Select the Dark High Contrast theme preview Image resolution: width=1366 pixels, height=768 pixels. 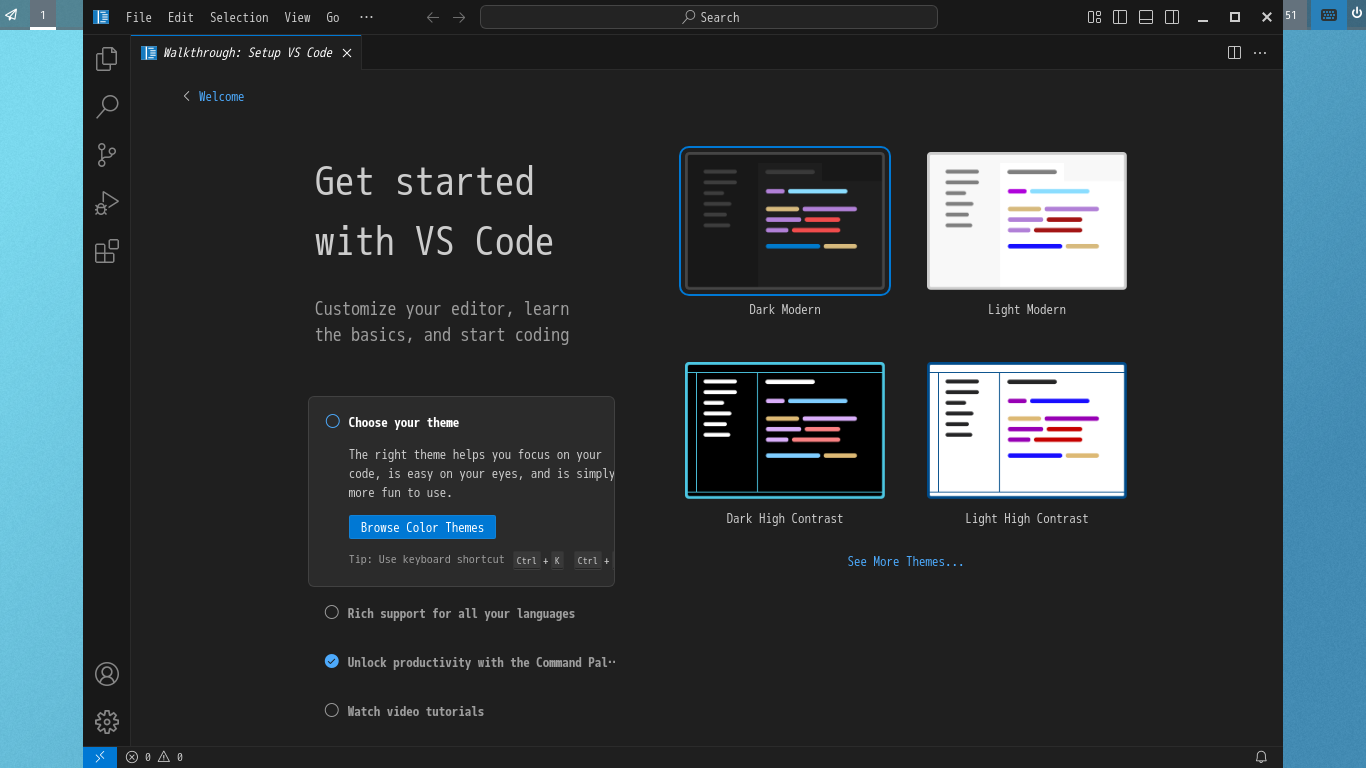pos(785,430)
